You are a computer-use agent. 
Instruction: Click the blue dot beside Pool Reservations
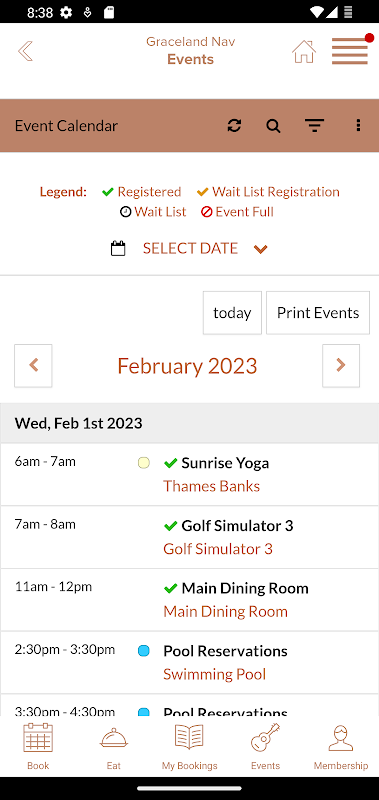[144, 651]
